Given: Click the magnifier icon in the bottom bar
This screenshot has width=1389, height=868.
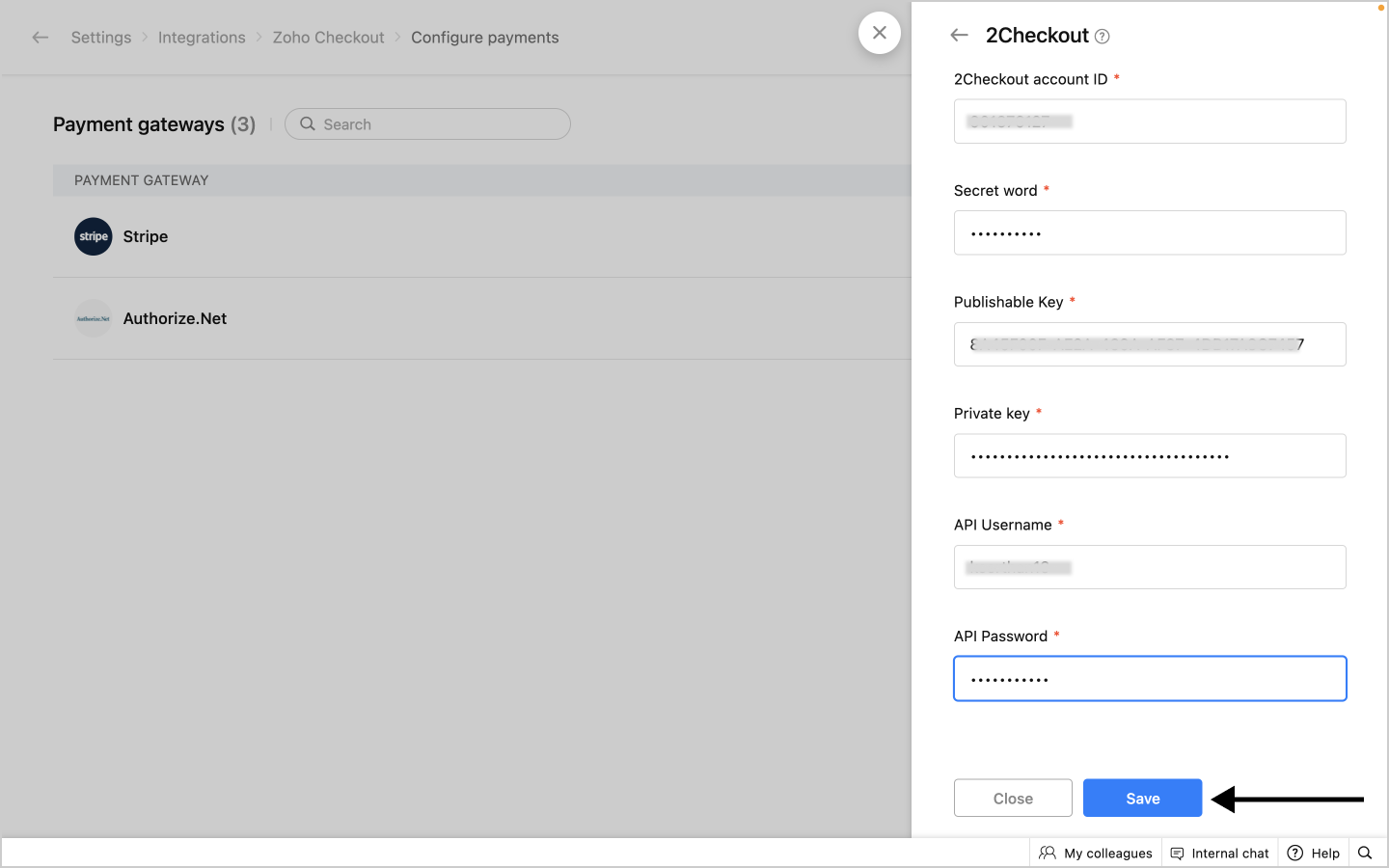Looking at the screenshot, I should click(x=1365, y=853).
